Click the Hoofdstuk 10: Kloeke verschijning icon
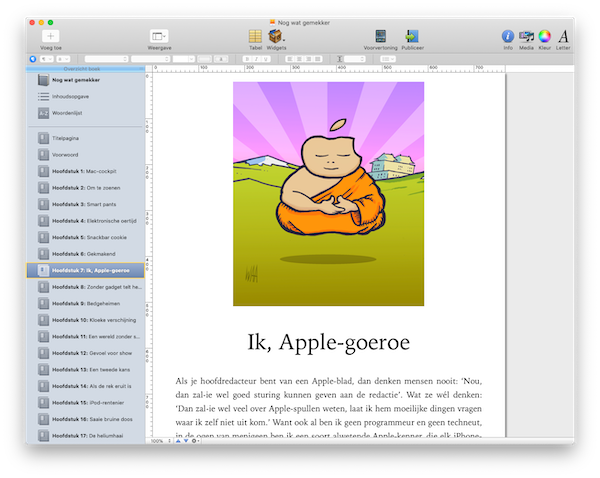 tap(43, 320)
